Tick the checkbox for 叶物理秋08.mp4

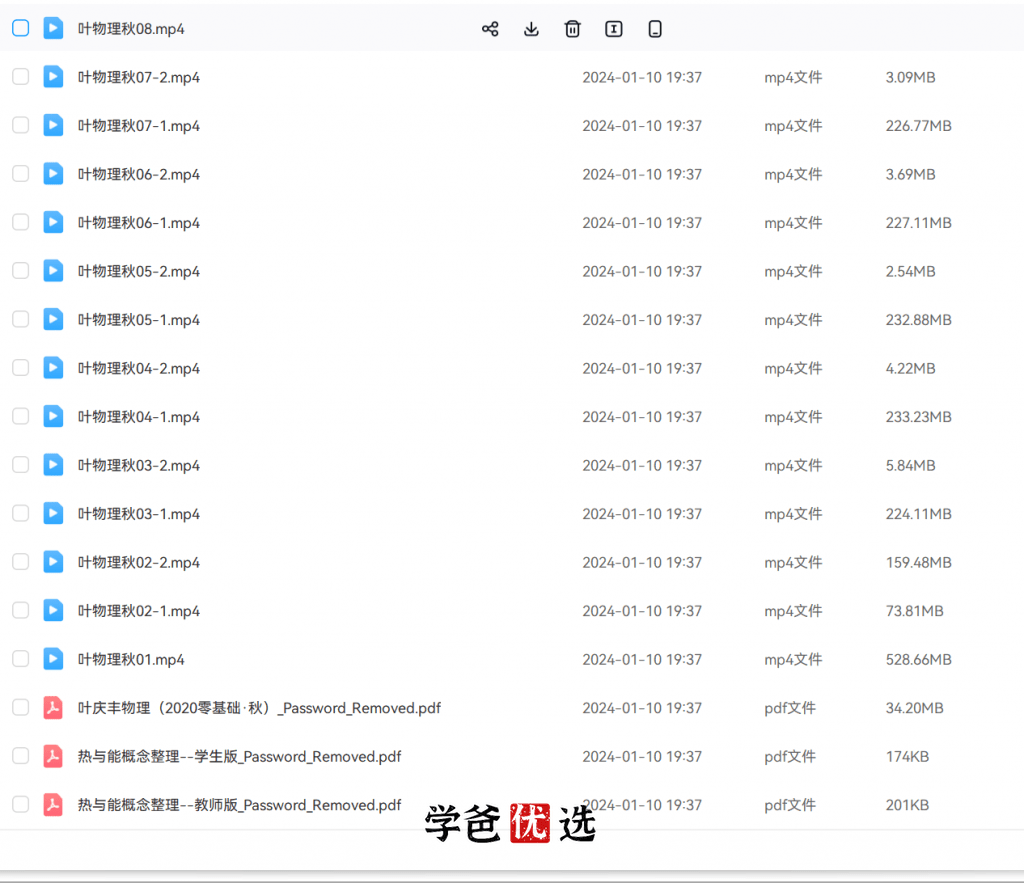21,28
